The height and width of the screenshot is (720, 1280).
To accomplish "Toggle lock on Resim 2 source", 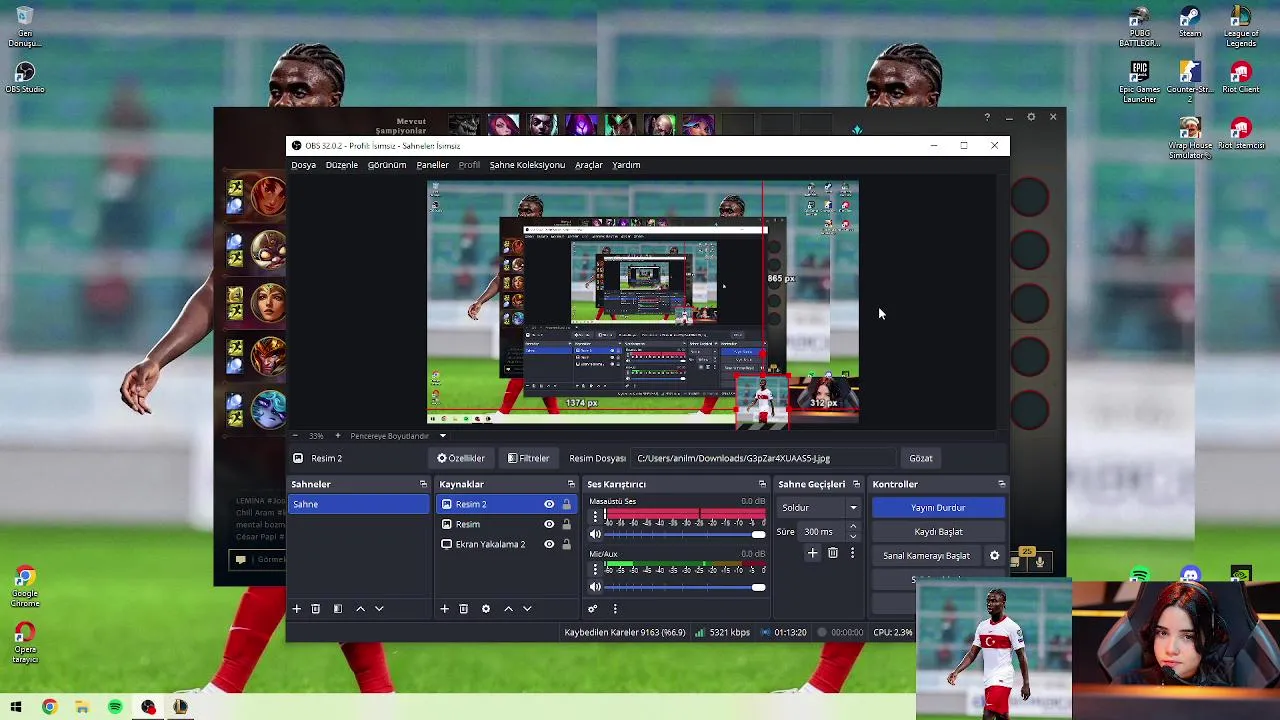I will click(x=566, y=504).
